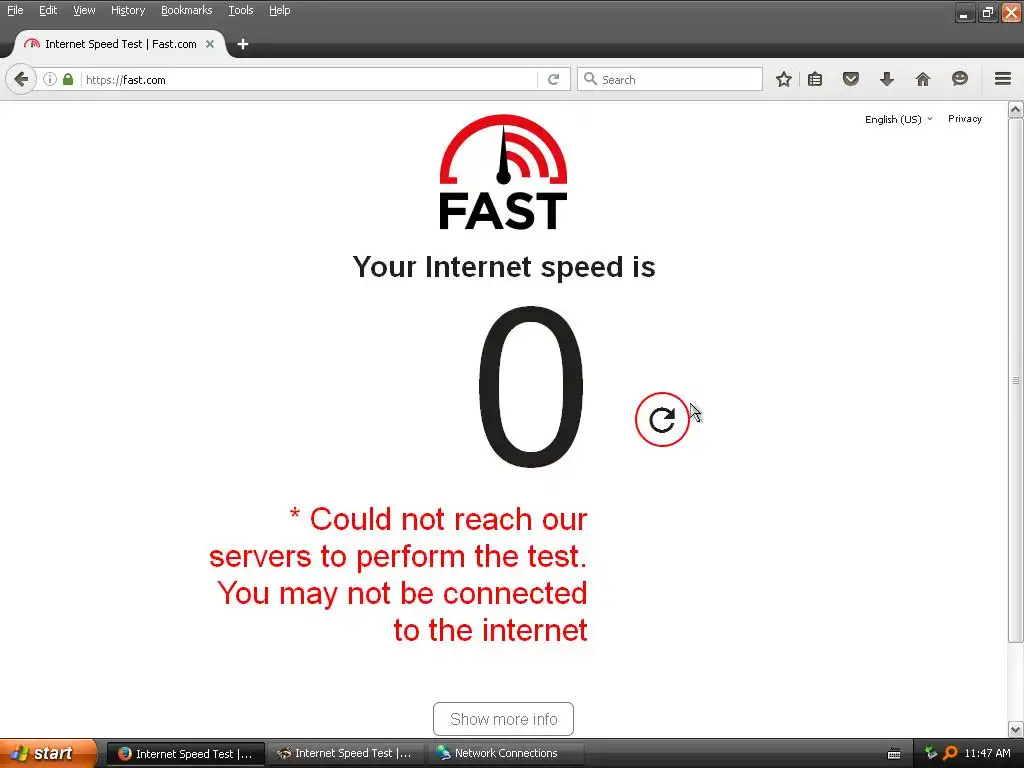Go to the Firefox home page icon
This screenshot has height=768, width=1024.
923,80
